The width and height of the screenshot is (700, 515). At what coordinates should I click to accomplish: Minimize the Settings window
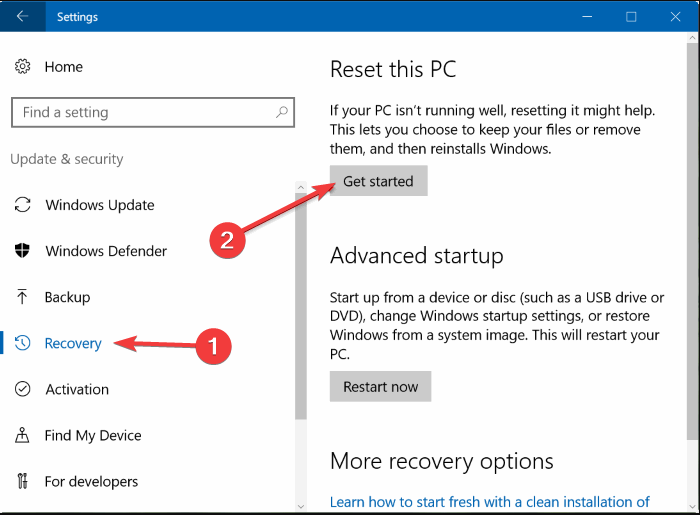pyautogui.click(x=587, y=17)
